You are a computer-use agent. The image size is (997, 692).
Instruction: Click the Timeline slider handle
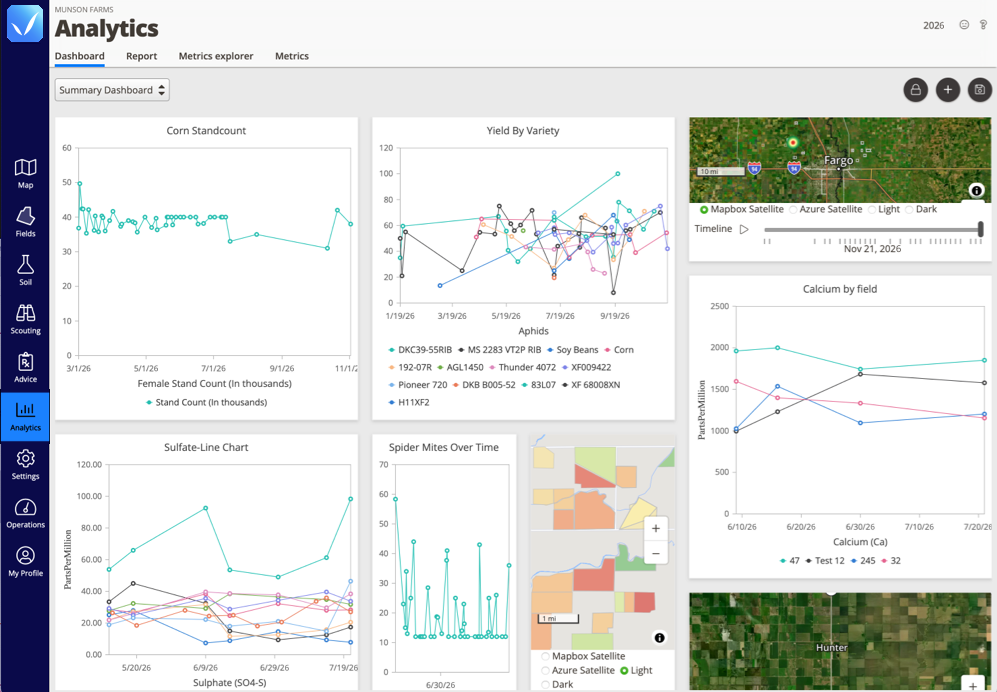pos(980,229)
